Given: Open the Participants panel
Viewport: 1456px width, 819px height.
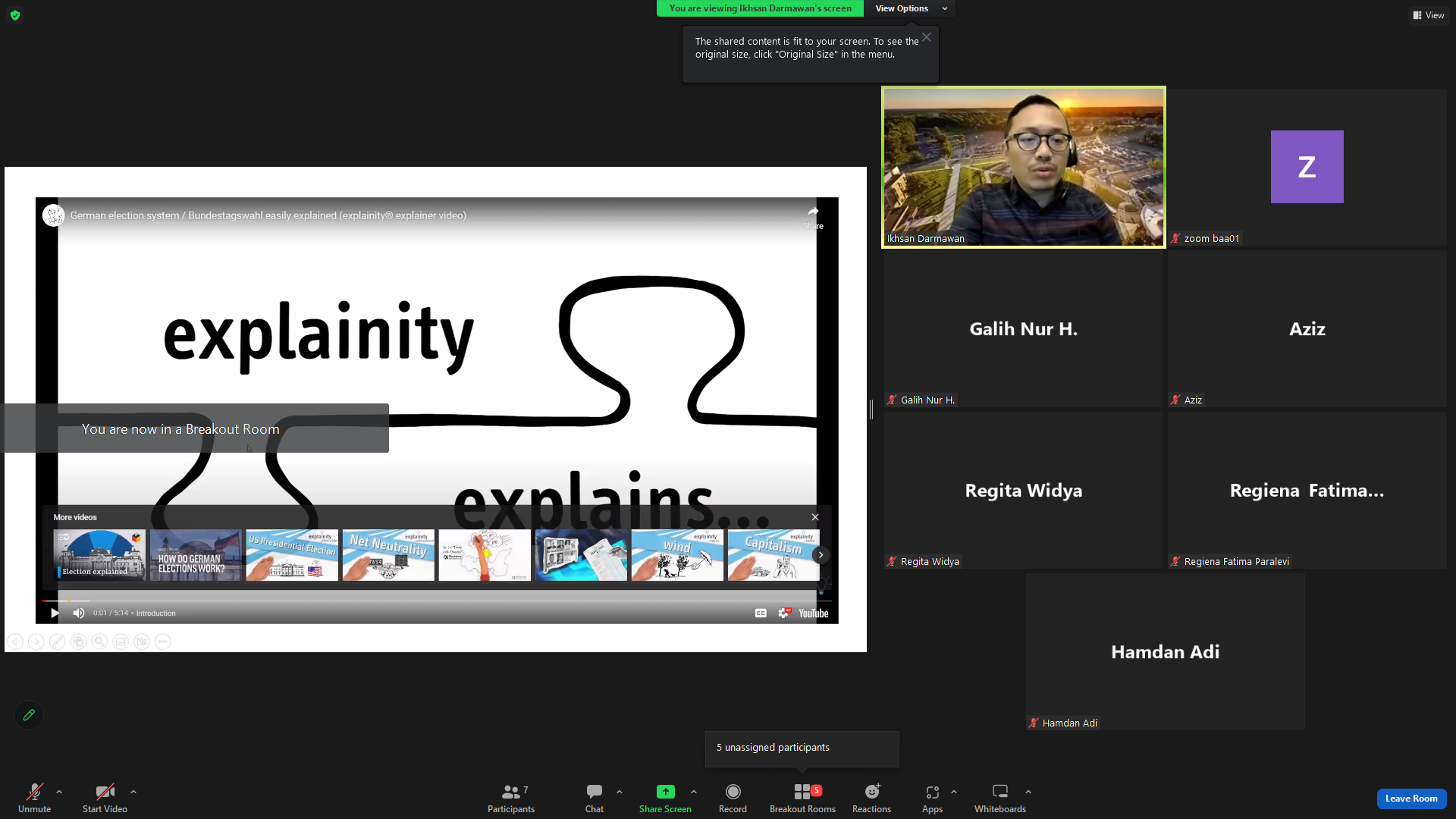Looking at the screenshot, I should pyautogui.click(x=511, y=798).
